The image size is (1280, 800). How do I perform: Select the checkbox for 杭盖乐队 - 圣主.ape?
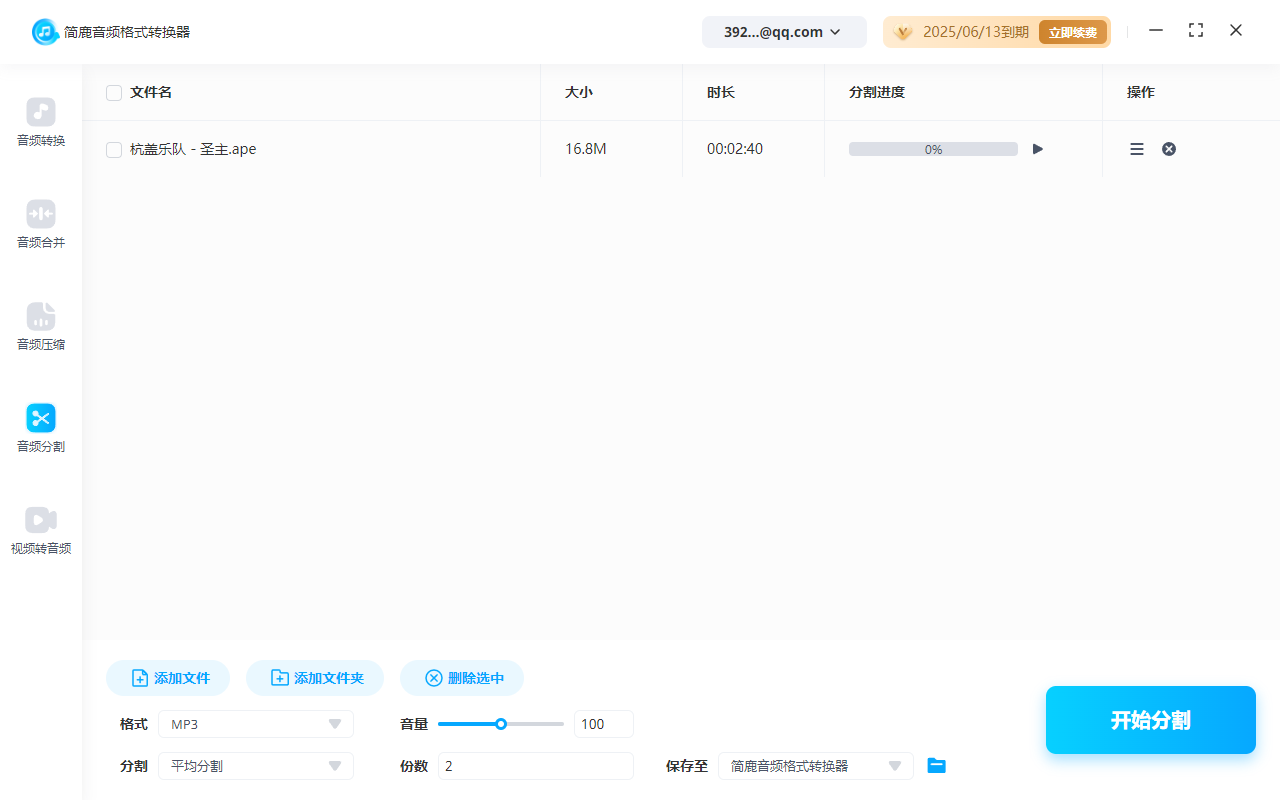click(114, 148)
